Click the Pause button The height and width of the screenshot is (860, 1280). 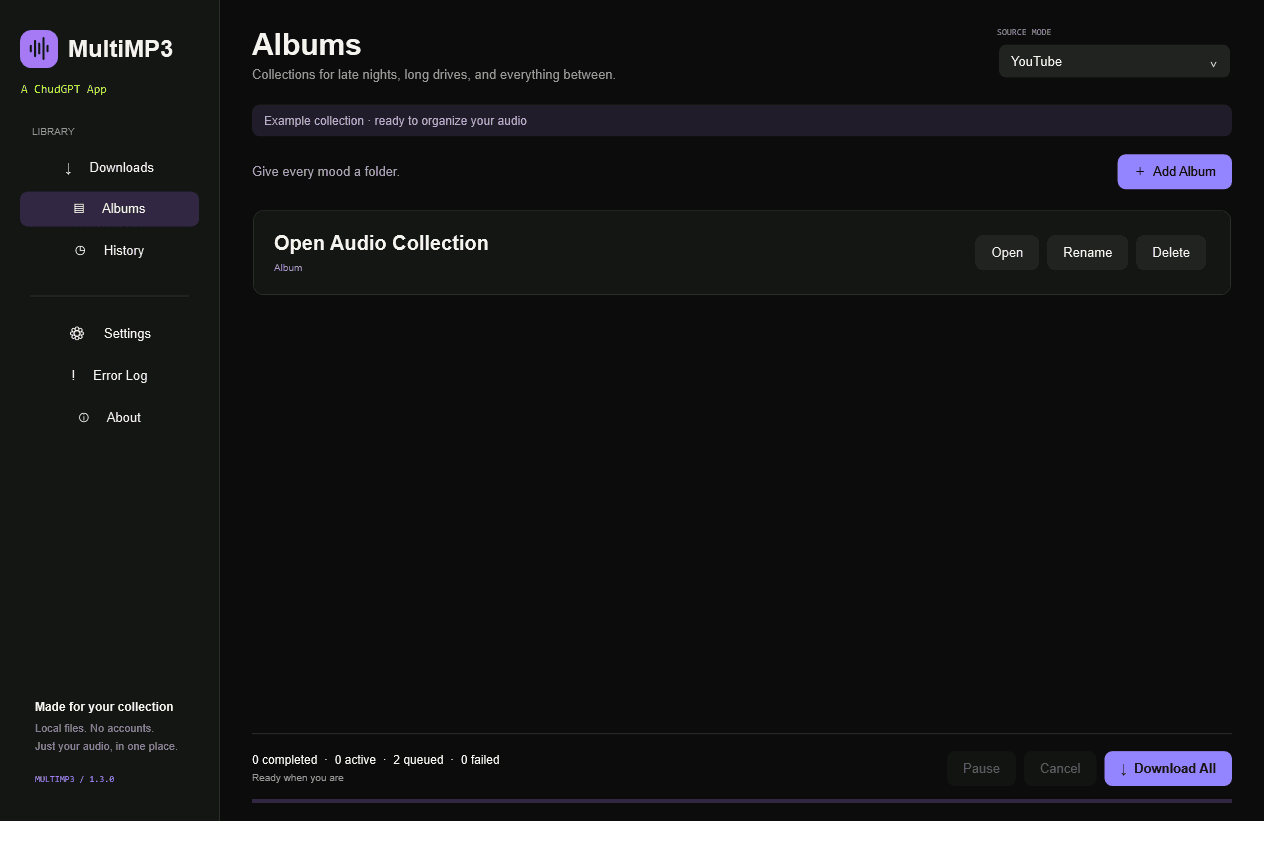coord(981,769)
